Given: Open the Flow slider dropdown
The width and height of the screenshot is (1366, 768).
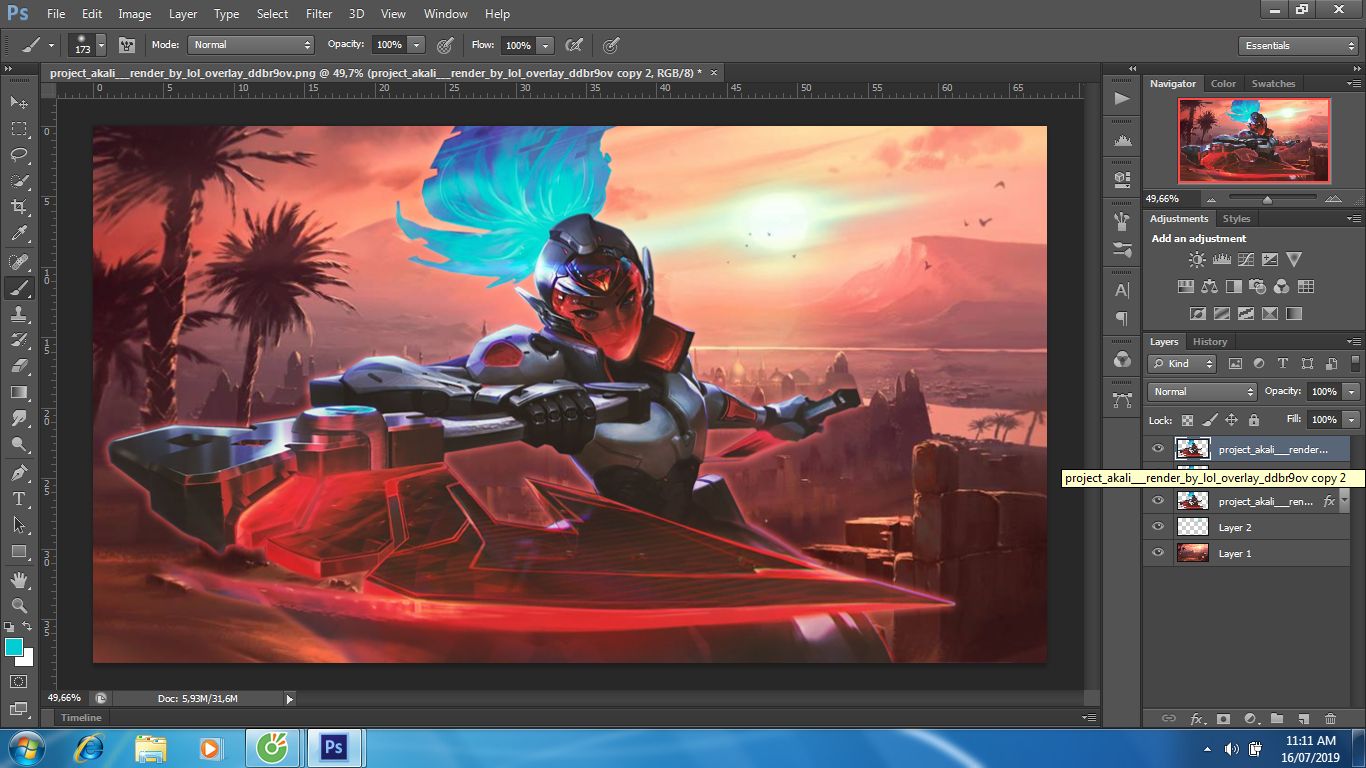Looking at the screenshot, I should pyautogui.click(x=545, y=45).
